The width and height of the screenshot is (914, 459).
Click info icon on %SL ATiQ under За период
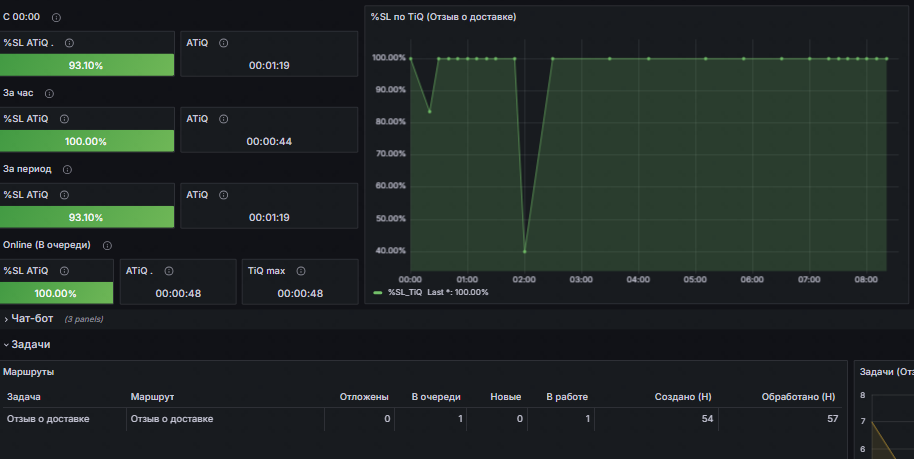click(x=64, y=195)
